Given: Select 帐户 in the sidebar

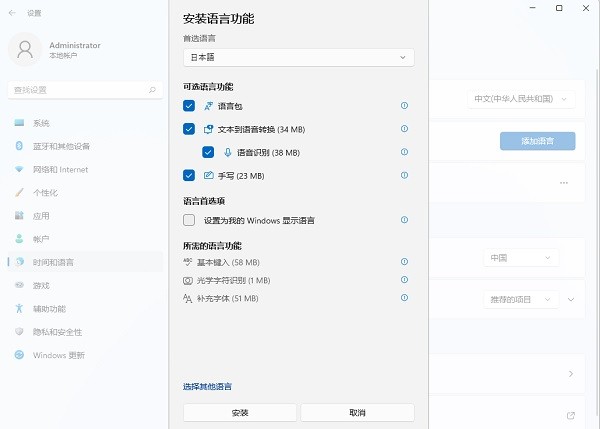Looking at the screenshot, I should pyautogui.click(x=85, y=239).
